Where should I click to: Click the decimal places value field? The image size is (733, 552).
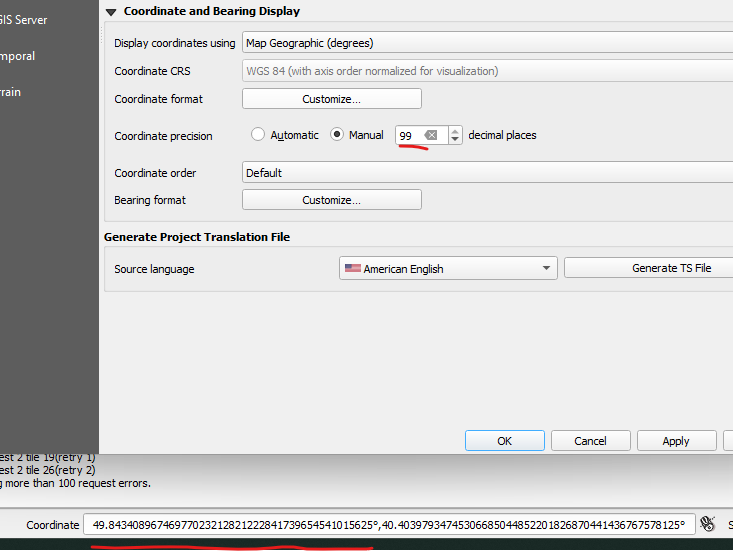coord(411,136)
